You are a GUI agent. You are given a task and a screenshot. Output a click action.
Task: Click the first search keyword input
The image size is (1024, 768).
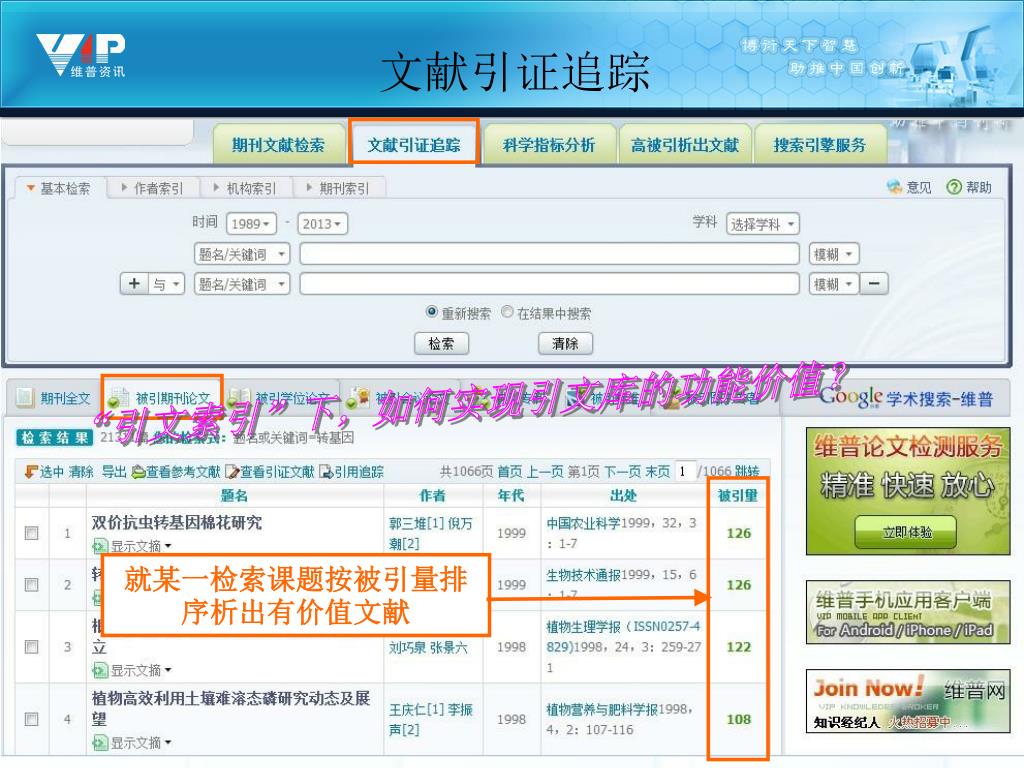[x=549, y=253]
